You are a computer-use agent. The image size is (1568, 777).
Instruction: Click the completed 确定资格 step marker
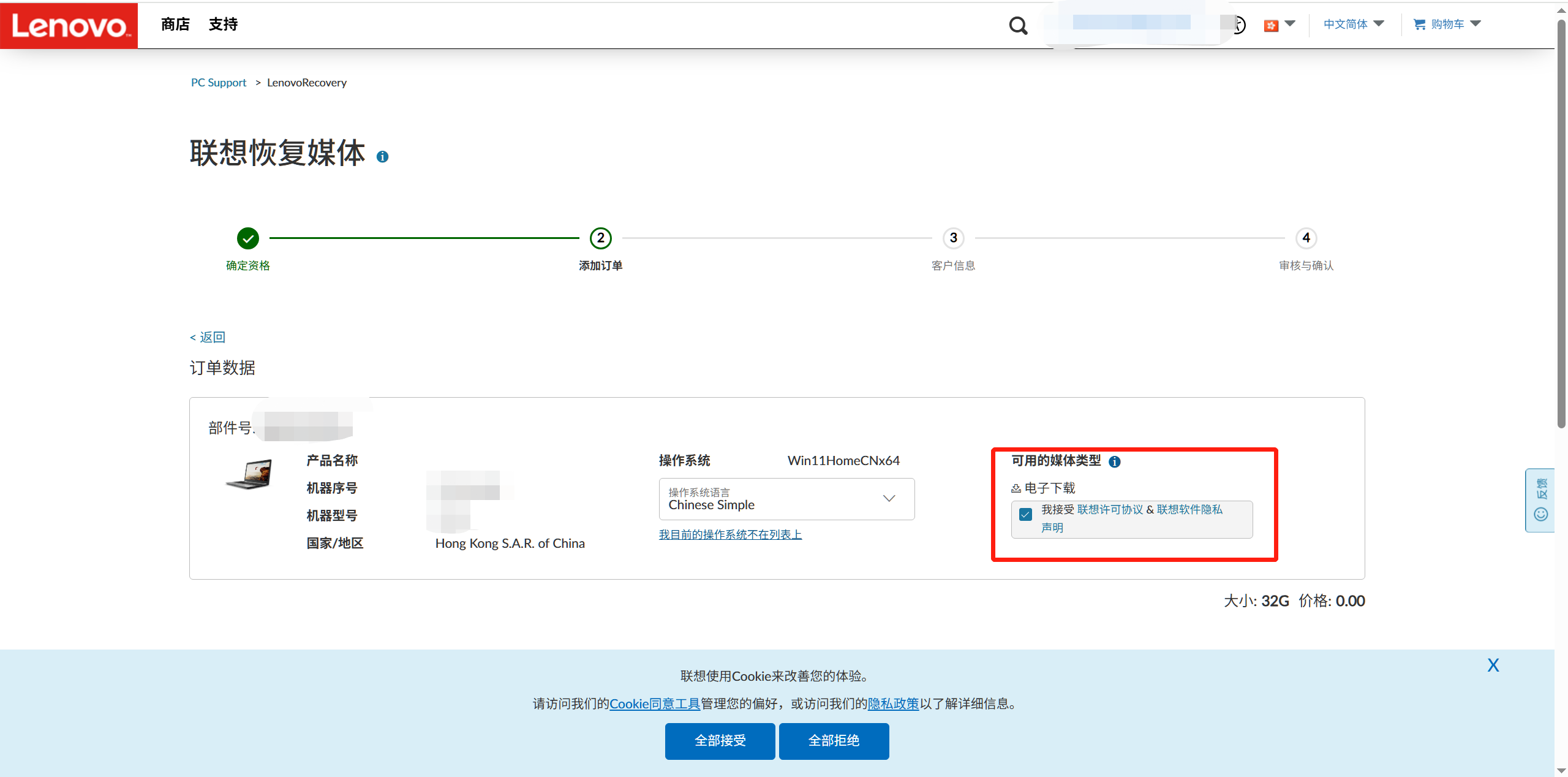tap(248, 238)
